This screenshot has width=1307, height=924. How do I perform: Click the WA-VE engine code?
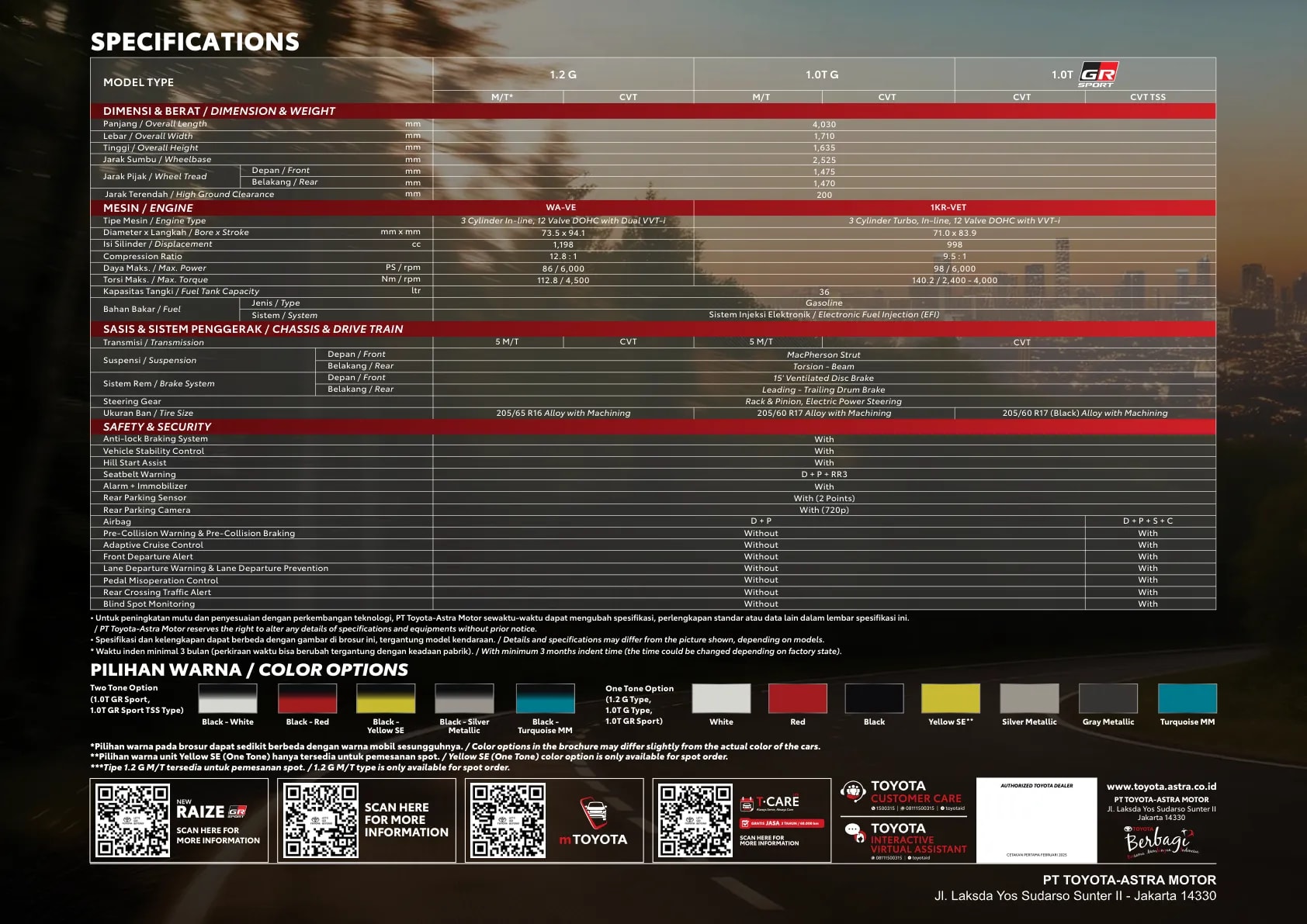pos(560,208)
